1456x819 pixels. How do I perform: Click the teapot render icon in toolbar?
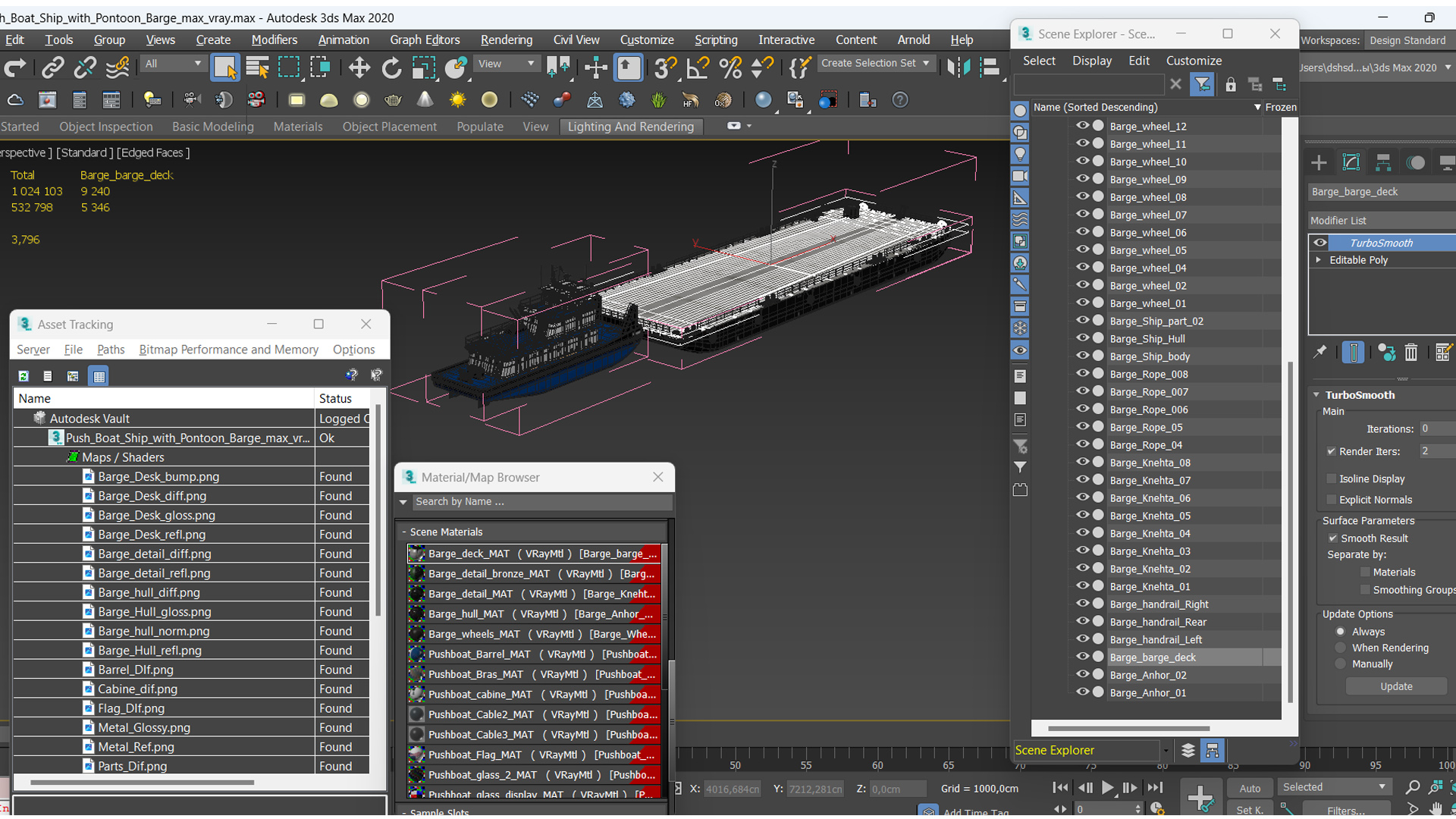click(393, 100)
